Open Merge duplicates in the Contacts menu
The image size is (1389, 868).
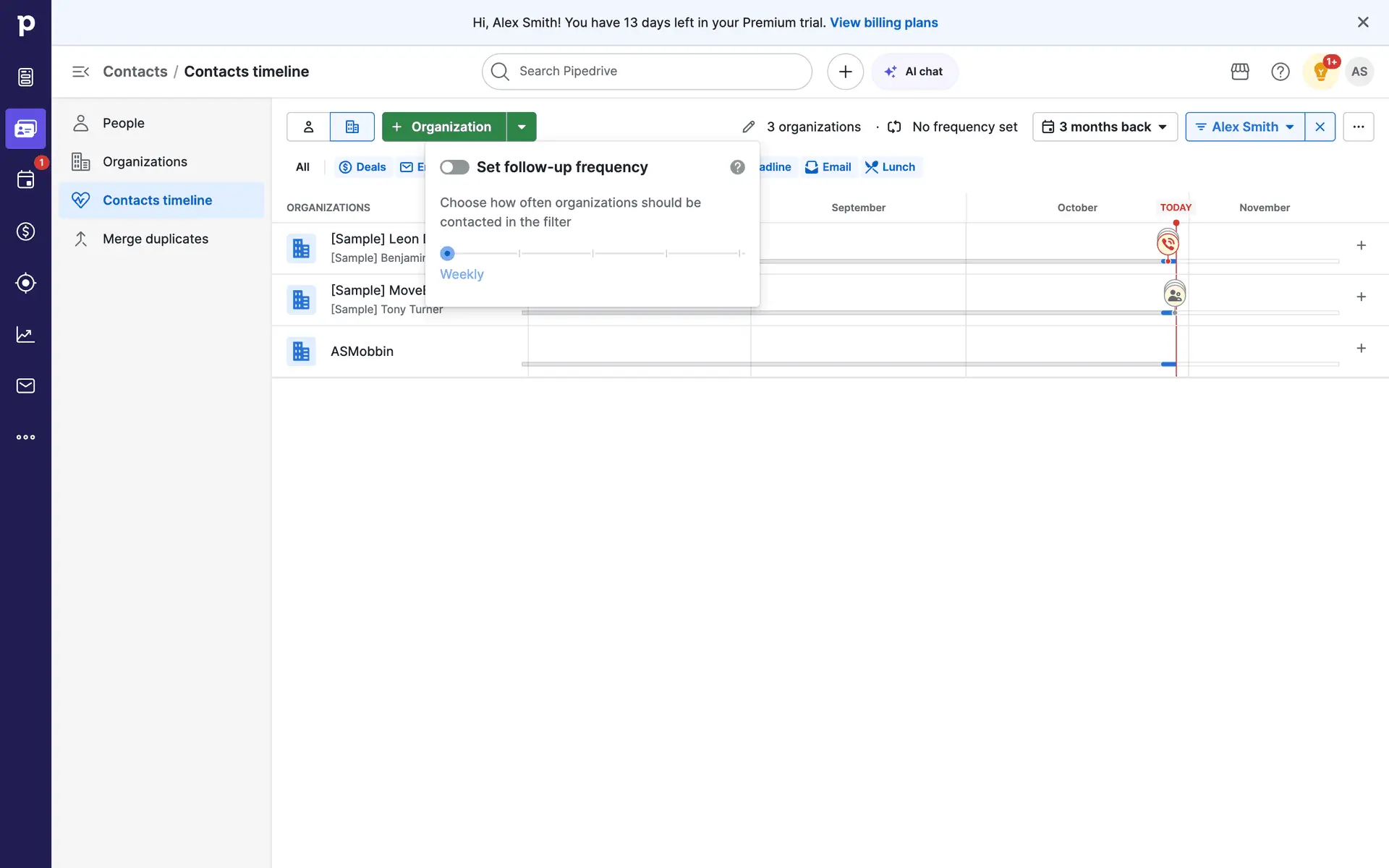point(155,239)
